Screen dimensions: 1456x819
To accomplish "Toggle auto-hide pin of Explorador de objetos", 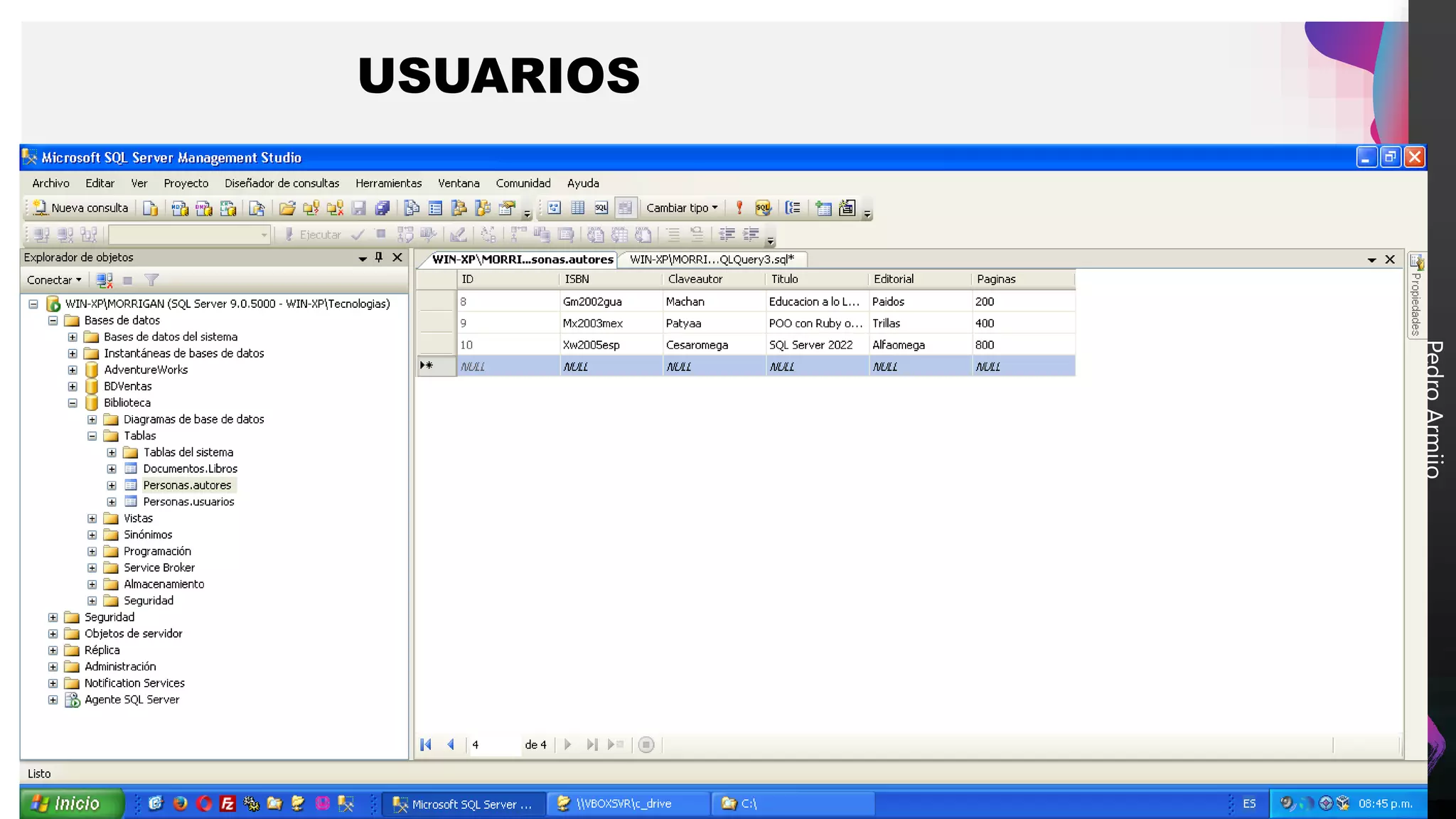I will point(379,257).
